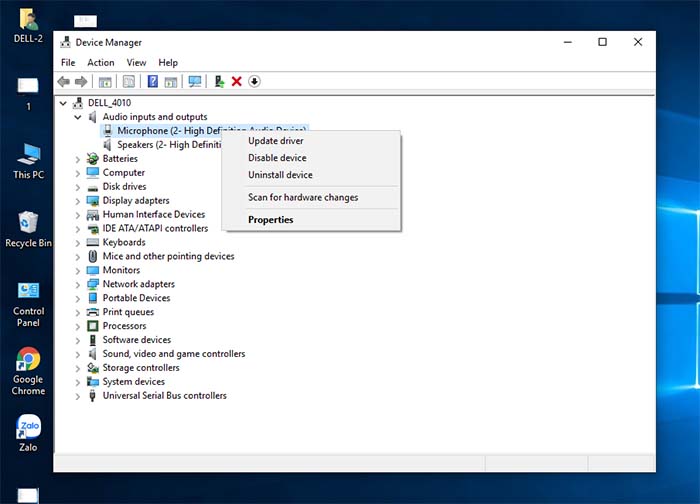Select the This PC desktop icon
700x504 pixels.
(29, 161)
